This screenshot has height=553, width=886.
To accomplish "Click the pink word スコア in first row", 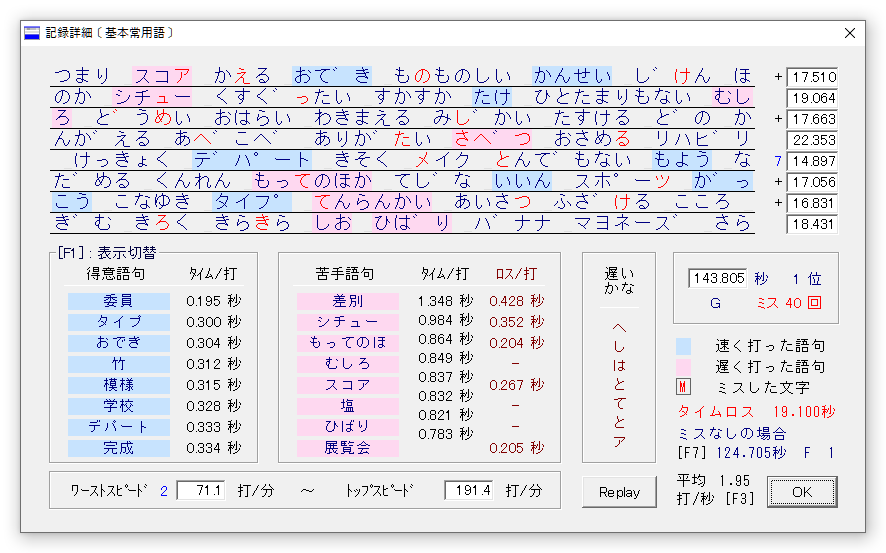I will click(x=162, y=76).
